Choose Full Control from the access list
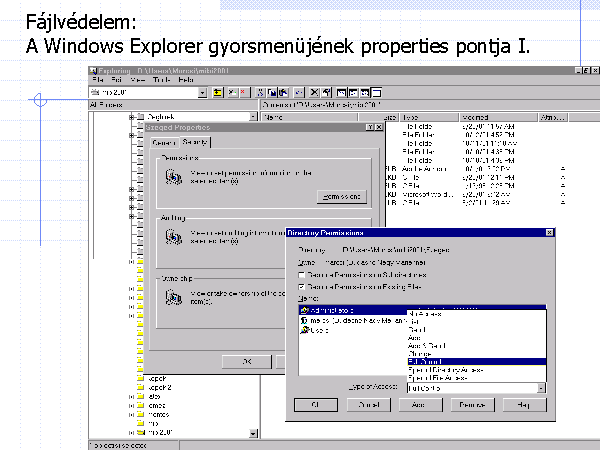600x450 pixels. click(426, 361)
